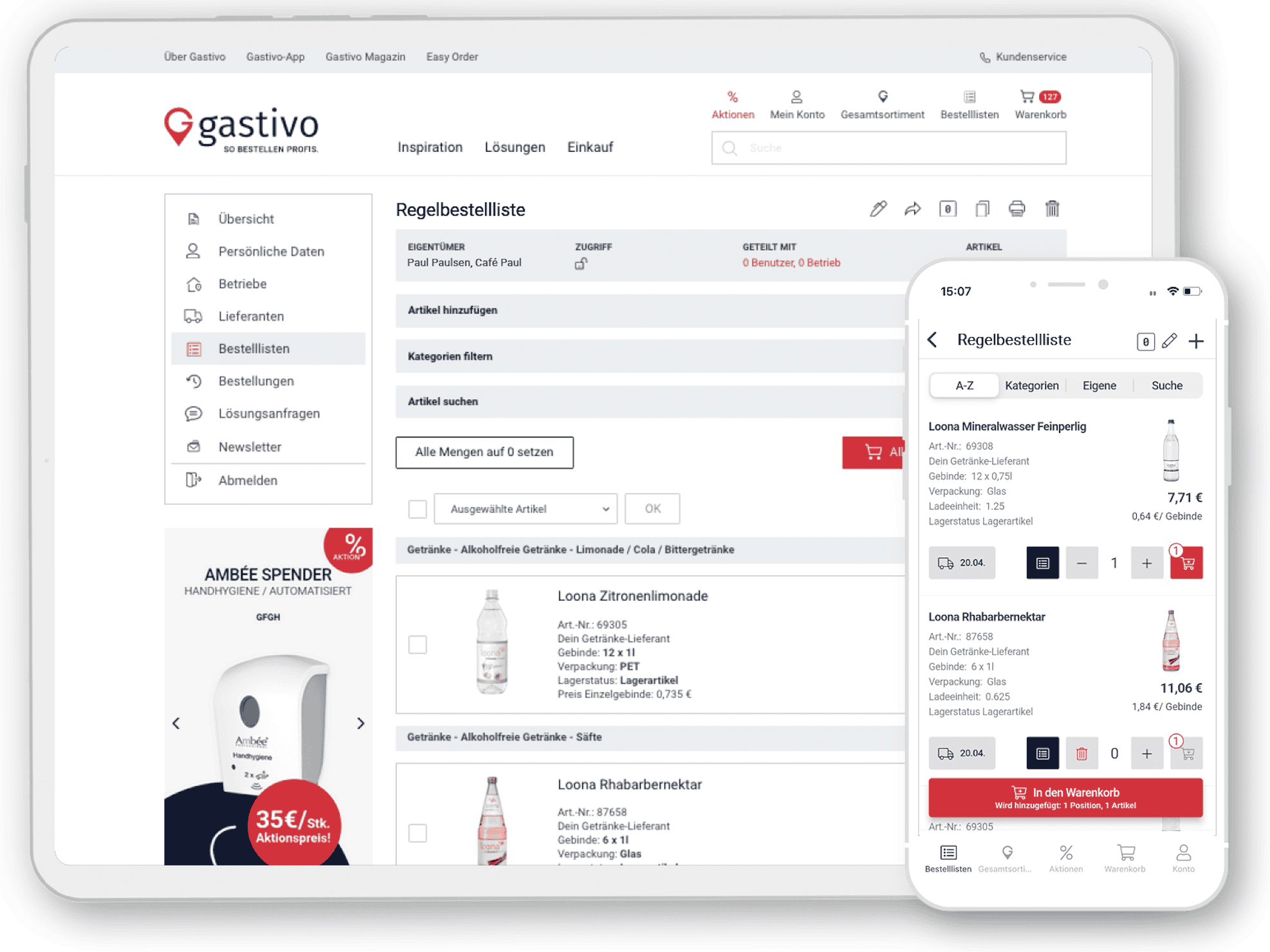Select A-Z tab on phone
The height and width of the screenshot is (952, 1270).
(x=964, y=385)
